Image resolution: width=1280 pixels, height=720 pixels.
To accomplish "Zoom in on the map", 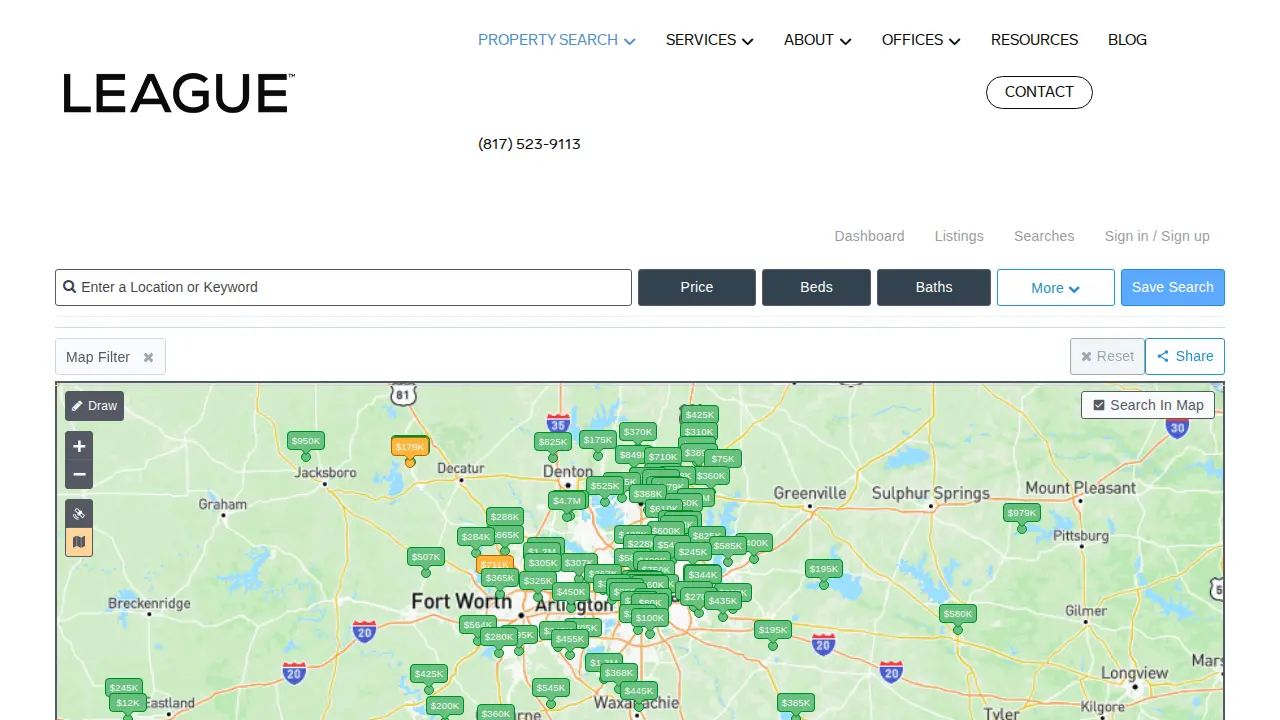I will pyautogui.click(x=79, y=446).
